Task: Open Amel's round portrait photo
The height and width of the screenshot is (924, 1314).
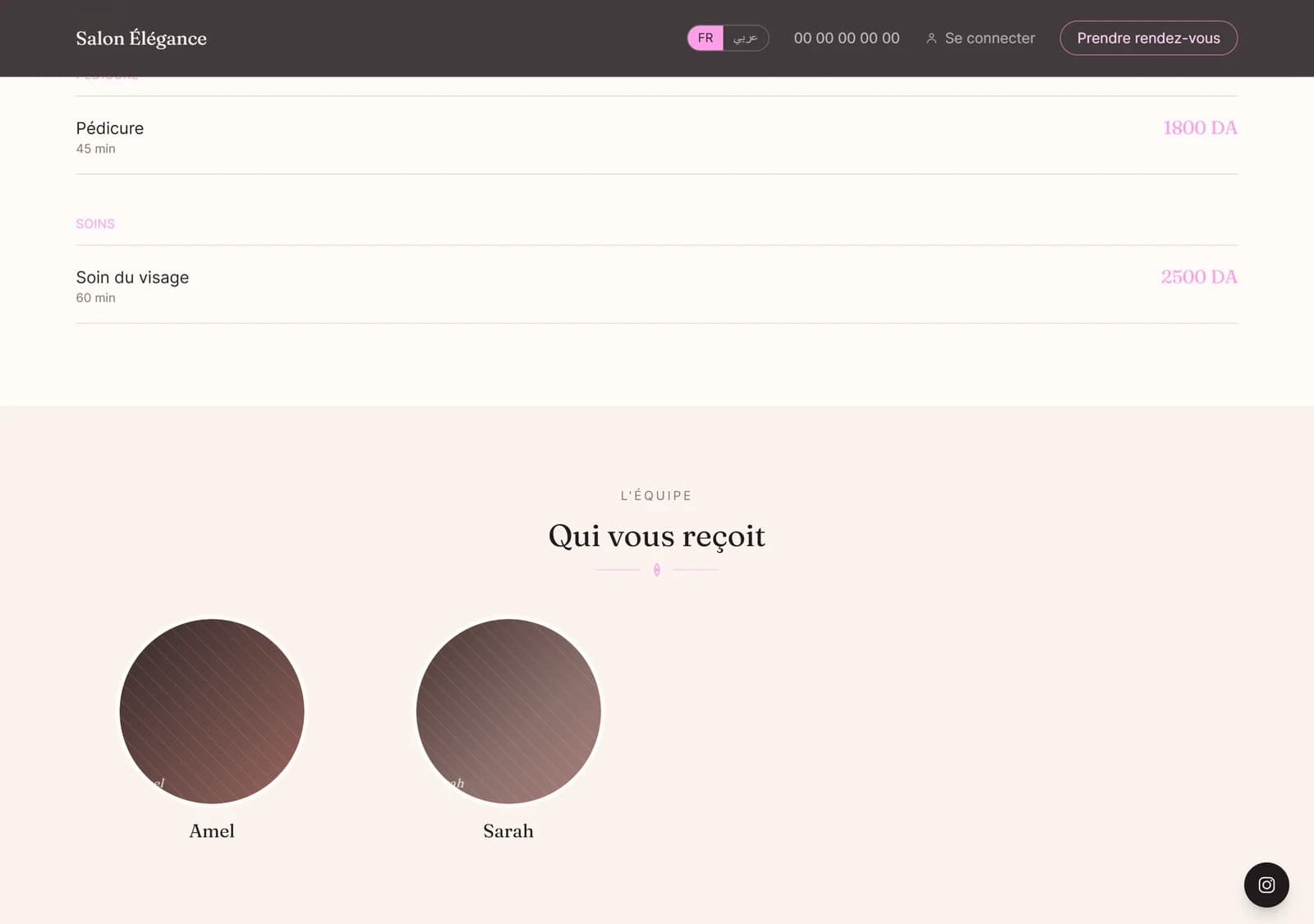Action: click(212, 711)
